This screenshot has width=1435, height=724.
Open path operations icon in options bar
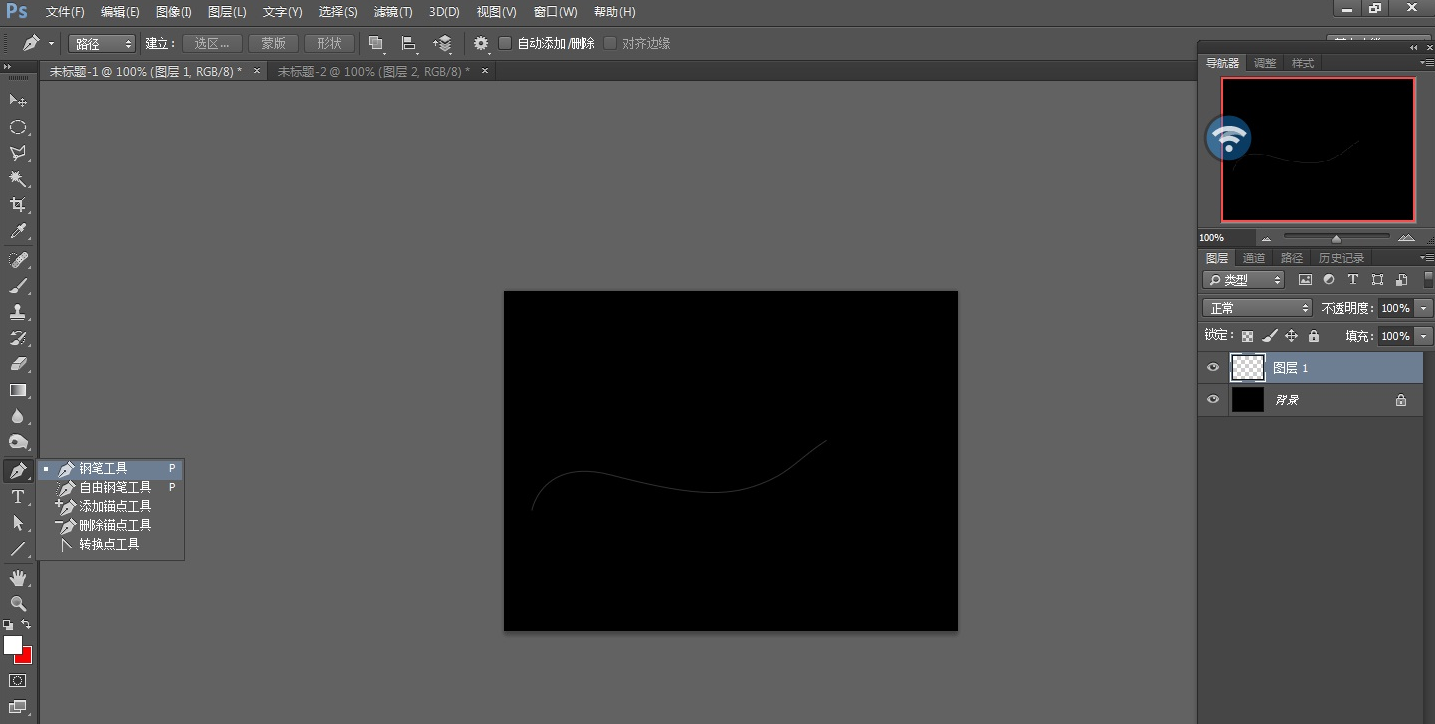pos(376,43)
